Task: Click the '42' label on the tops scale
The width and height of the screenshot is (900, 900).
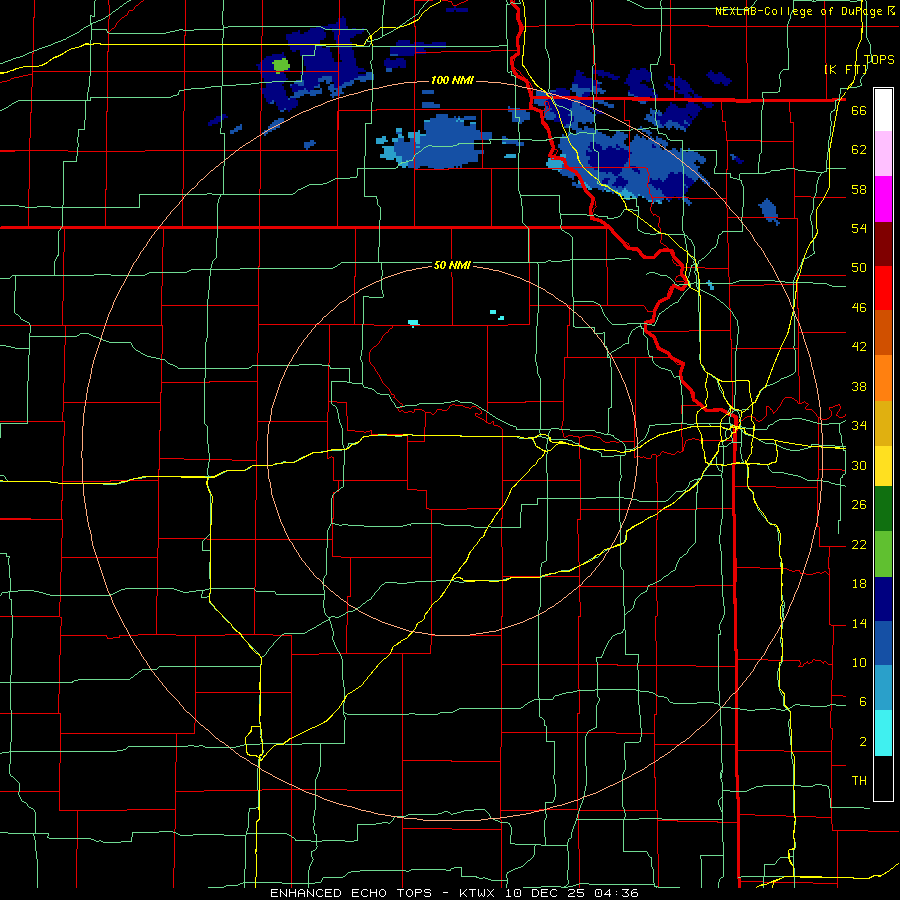Action: 859,346
